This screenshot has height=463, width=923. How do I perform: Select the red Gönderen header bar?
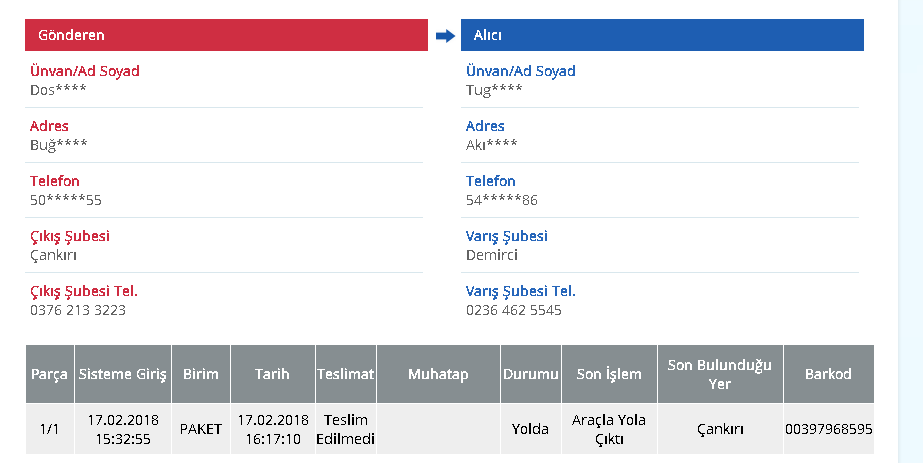tap(226, 35)
